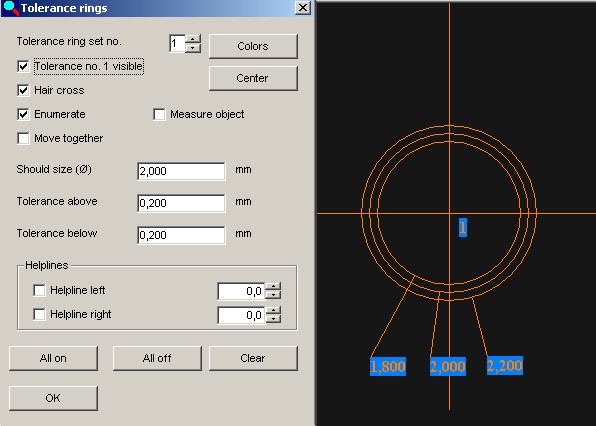
Task: Increment the Helpline right value
Action: pyautogui.click(x=273, y=310)
